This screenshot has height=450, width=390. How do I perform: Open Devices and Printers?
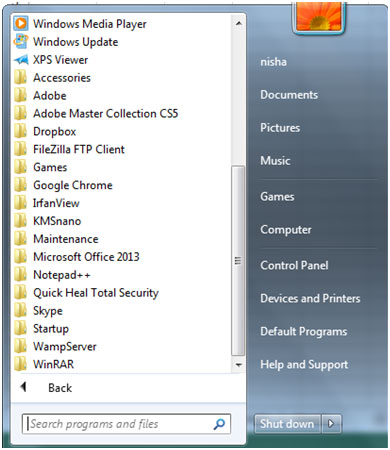(310, 298)
